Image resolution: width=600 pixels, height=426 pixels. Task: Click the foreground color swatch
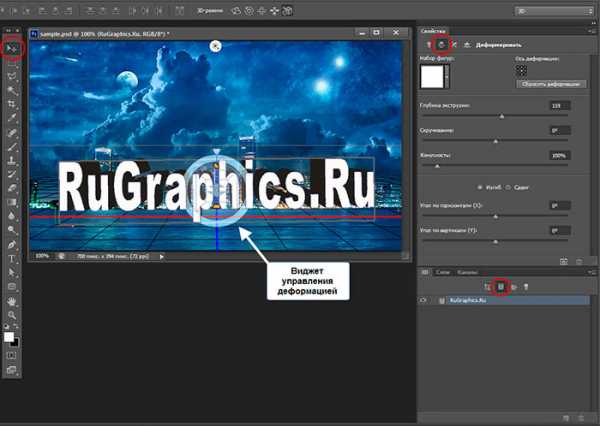(10, 337)
